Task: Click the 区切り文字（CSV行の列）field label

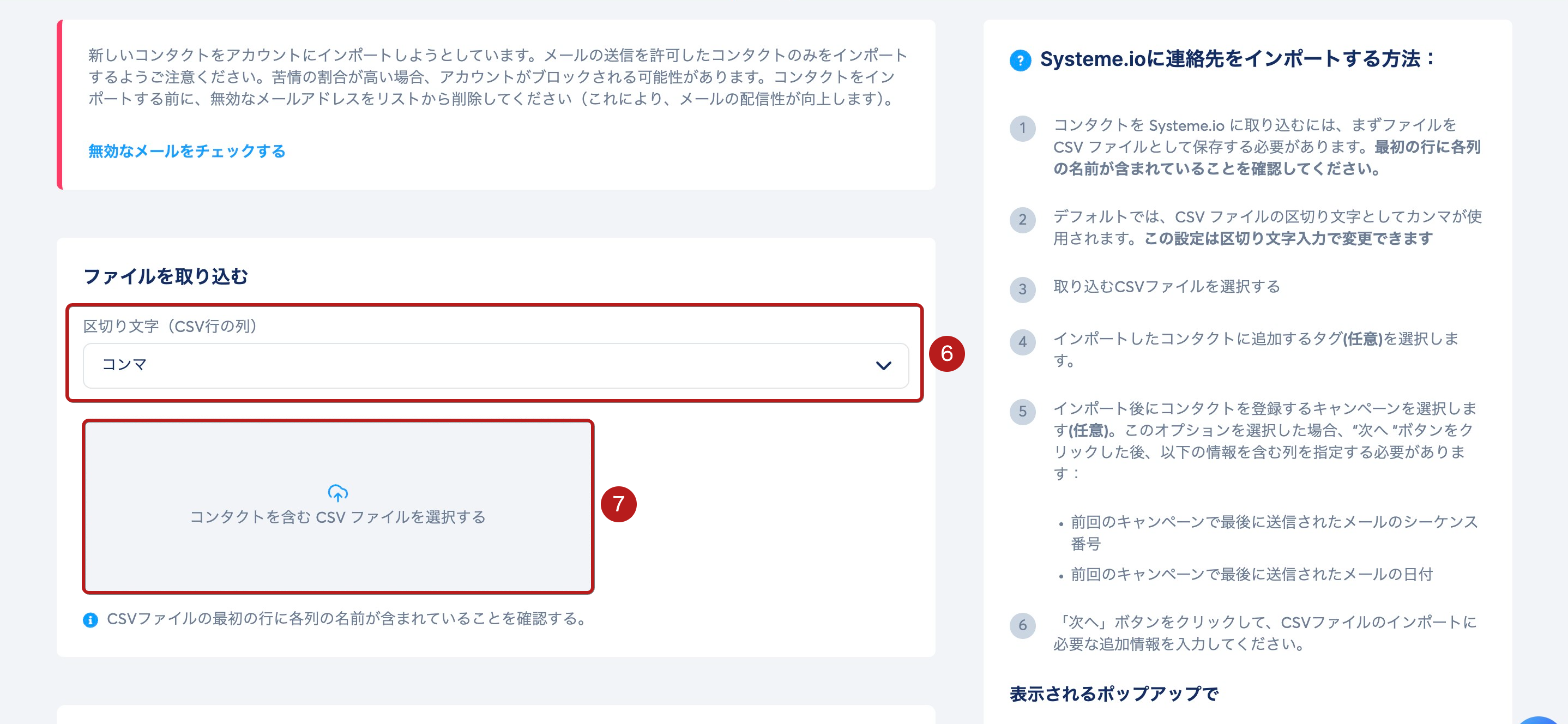Action: [170, 327]
